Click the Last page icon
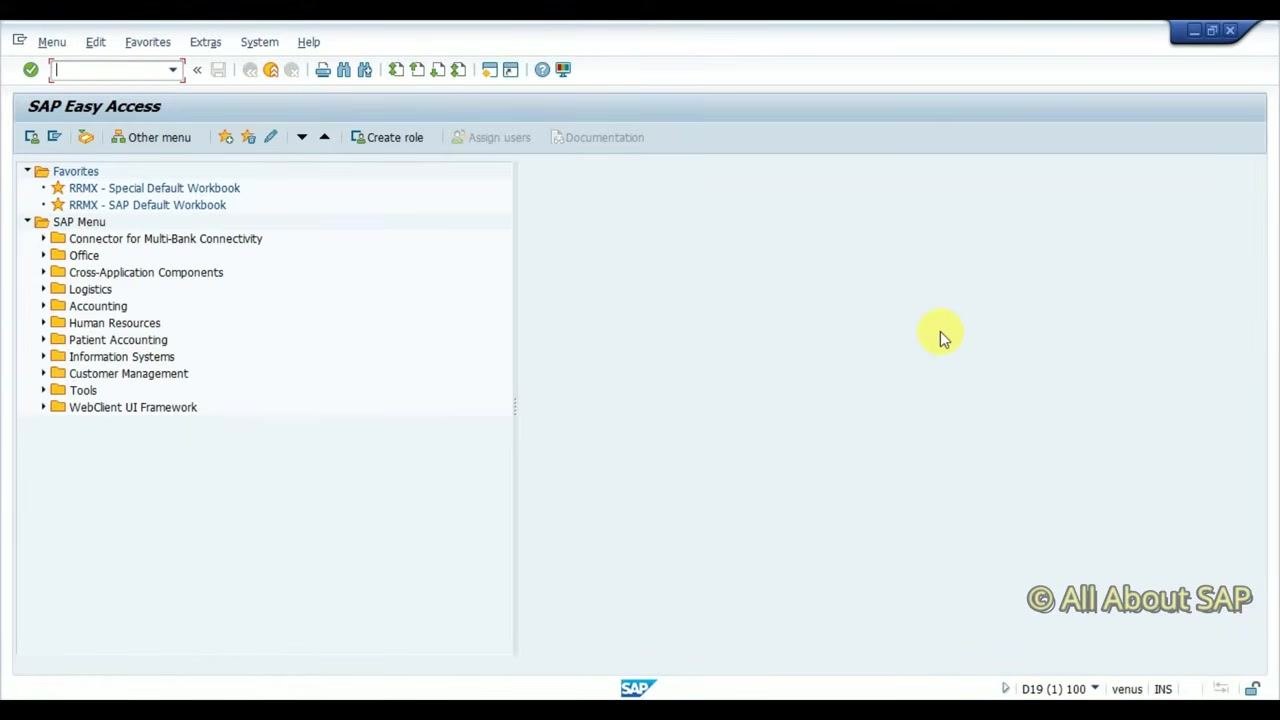 (458, 70)
